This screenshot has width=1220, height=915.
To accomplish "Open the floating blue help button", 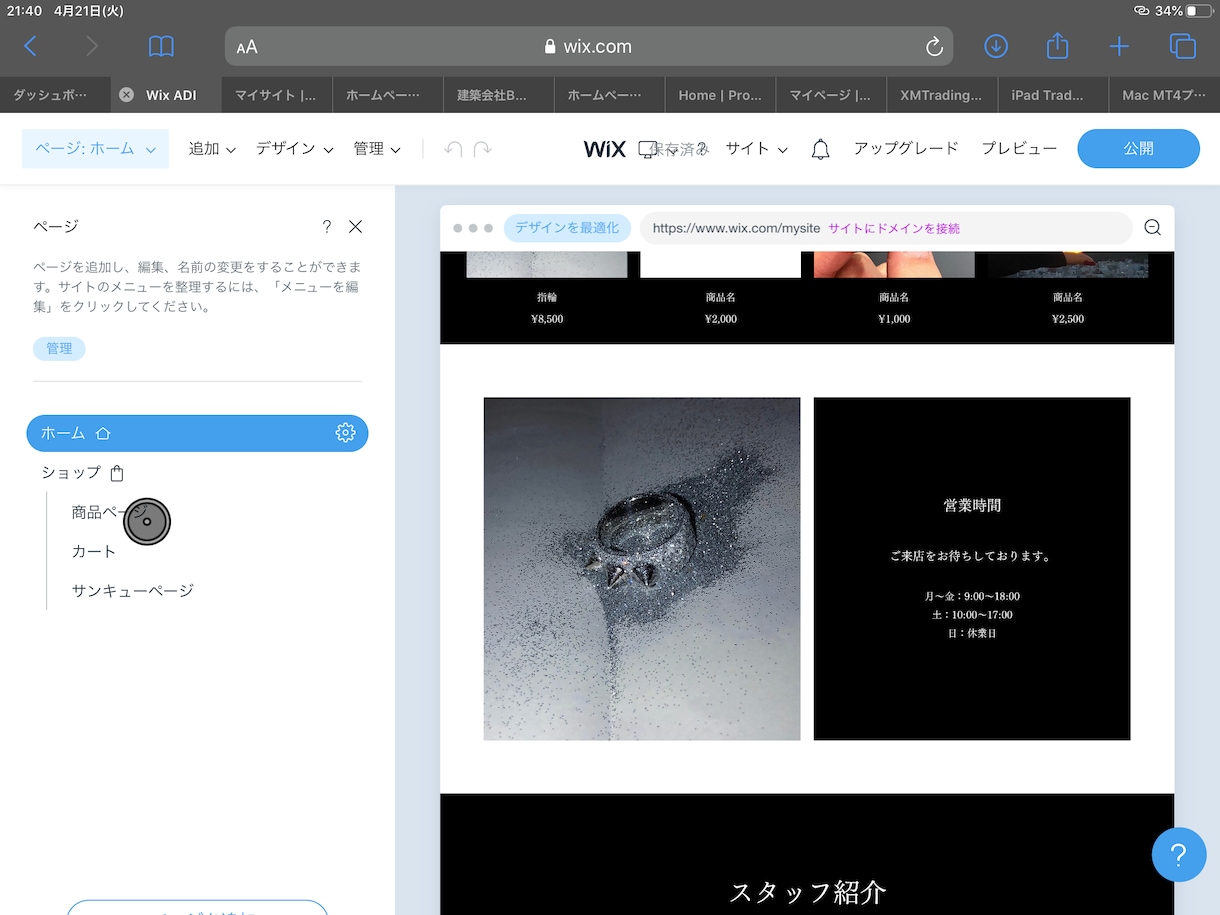I will point(1178,855).
